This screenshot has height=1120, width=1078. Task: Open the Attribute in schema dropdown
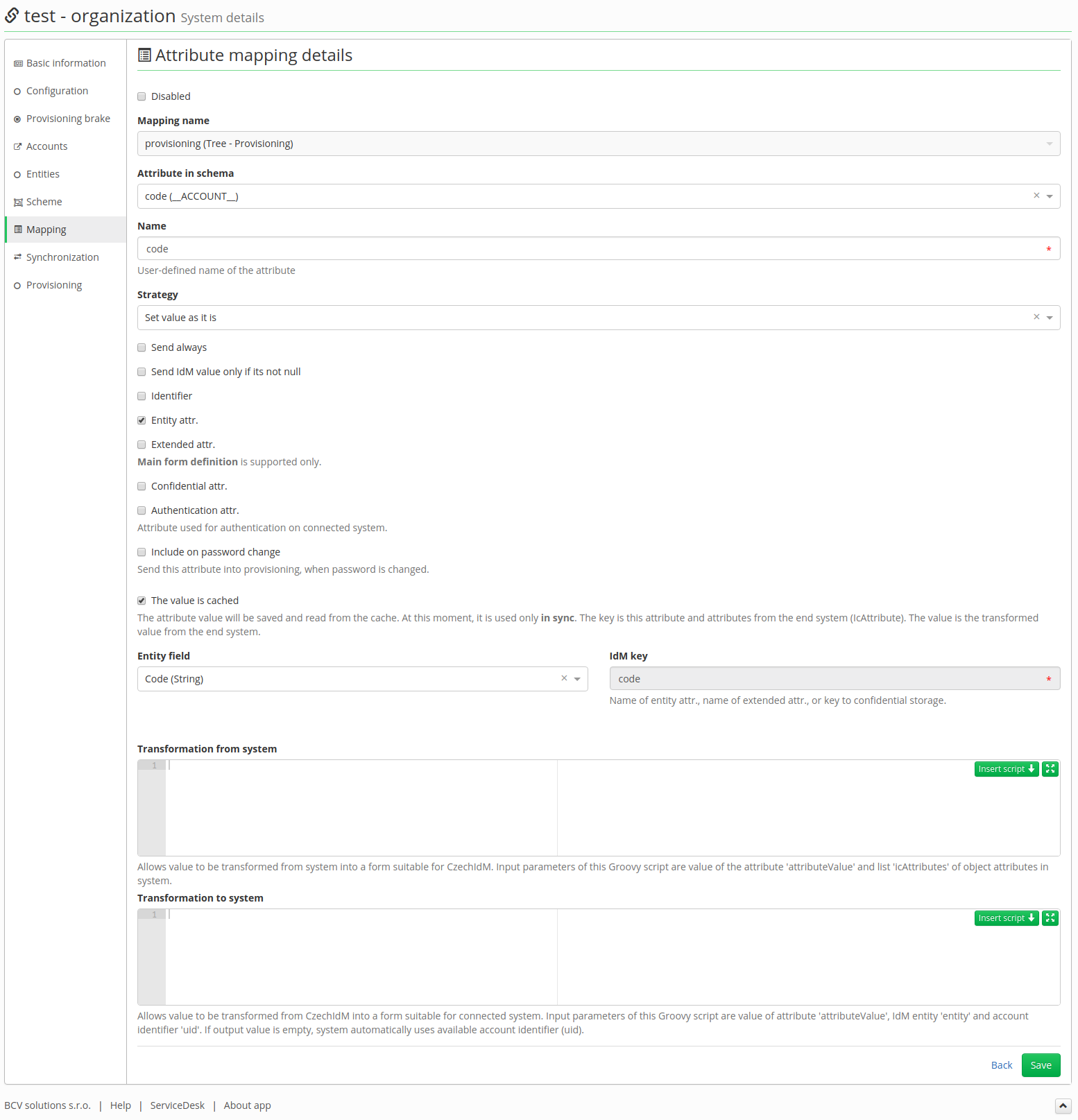coord(1050,196)
